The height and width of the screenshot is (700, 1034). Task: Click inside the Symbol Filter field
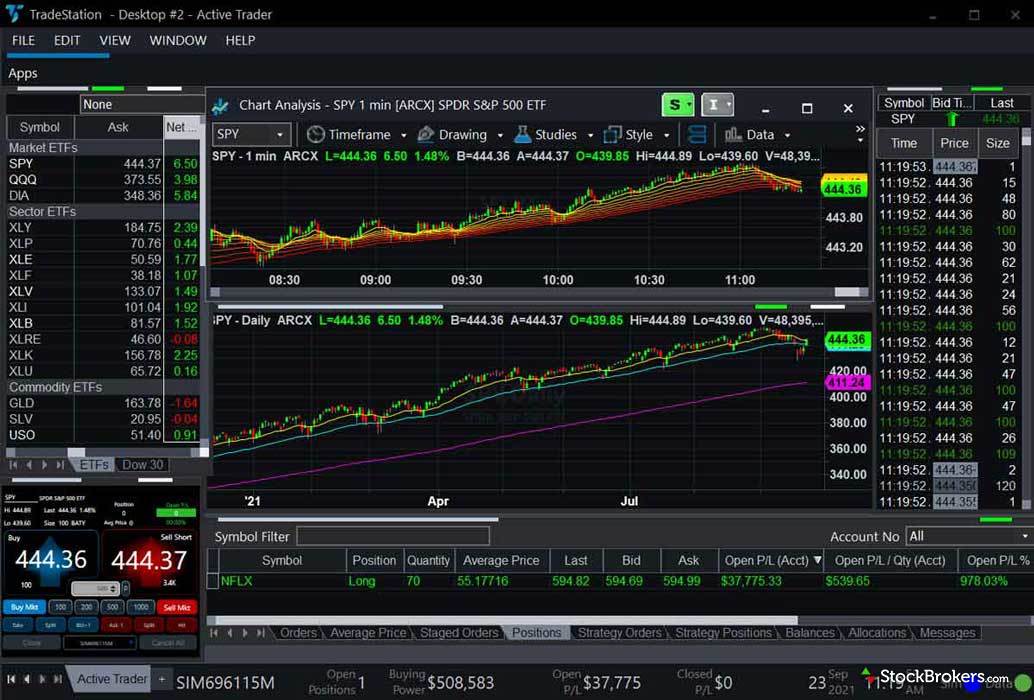(392, 537)
